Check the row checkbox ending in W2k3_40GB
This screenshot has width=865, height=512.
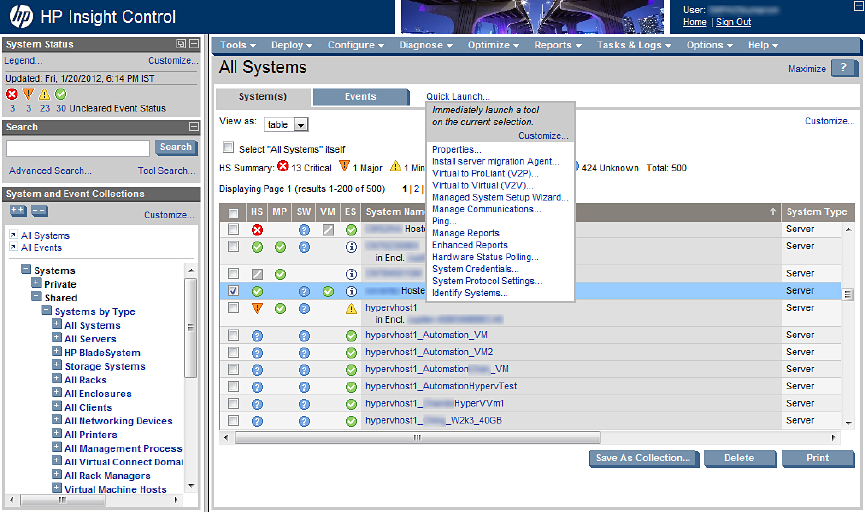click(233, 420)
